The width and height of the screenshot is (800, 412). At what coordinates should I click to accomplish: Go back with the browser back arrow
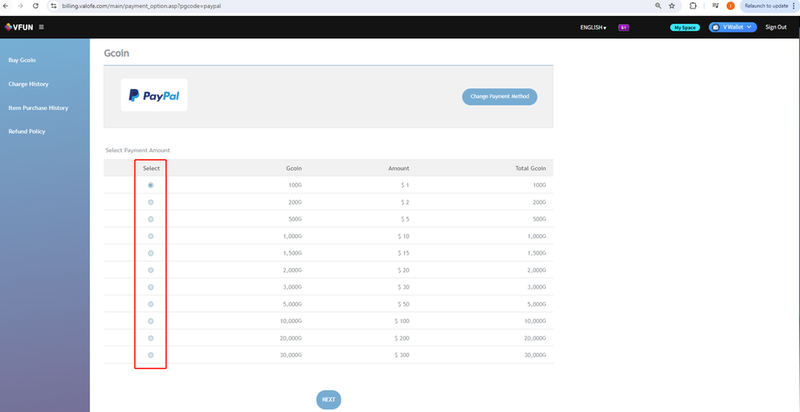(6, 6)
